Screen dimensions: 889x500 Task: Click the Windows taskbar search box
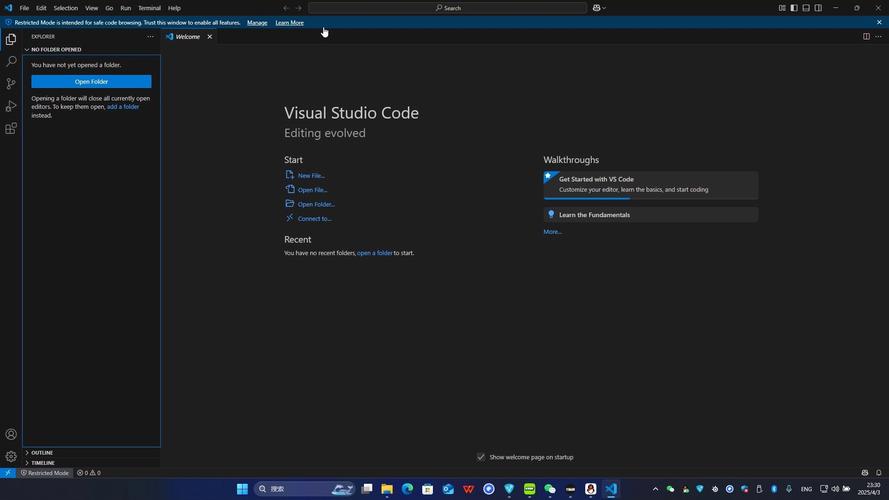point(304,489)
